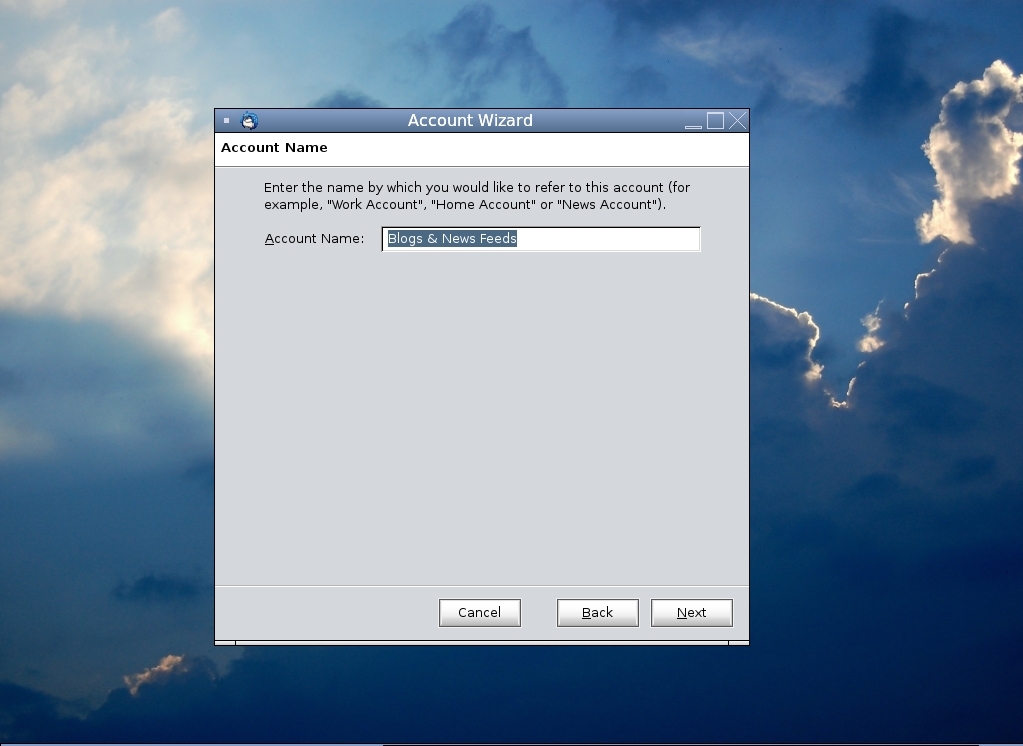Click the Thunderbird icon in the title bar
Screen dimensions: 1023x746
pyautogui.click(x=249, y=121)
